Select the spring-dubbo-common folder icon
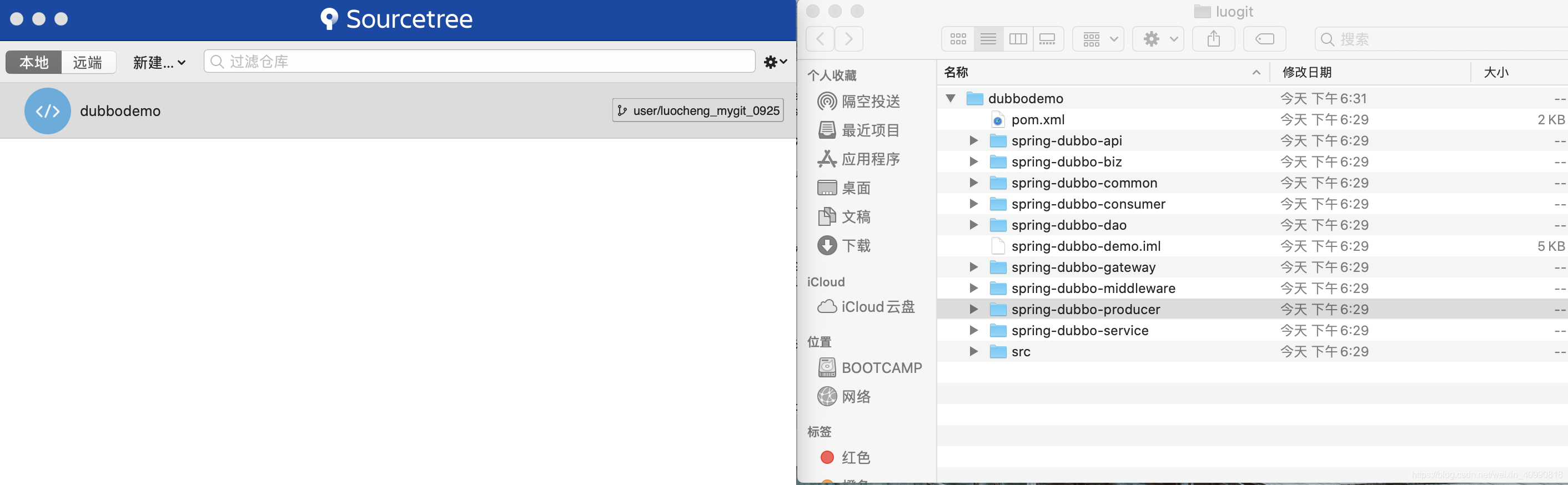The width and height of the screenshot is (1568, 485). [998, 183]
